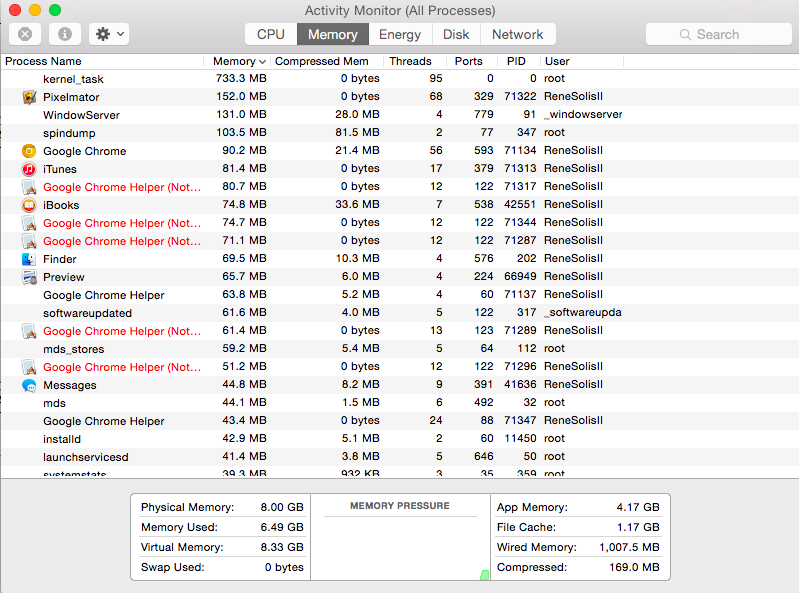799x593 pixels.
Task: Click the Quit Process (X) toolbar icon
Action: point(25,34)
